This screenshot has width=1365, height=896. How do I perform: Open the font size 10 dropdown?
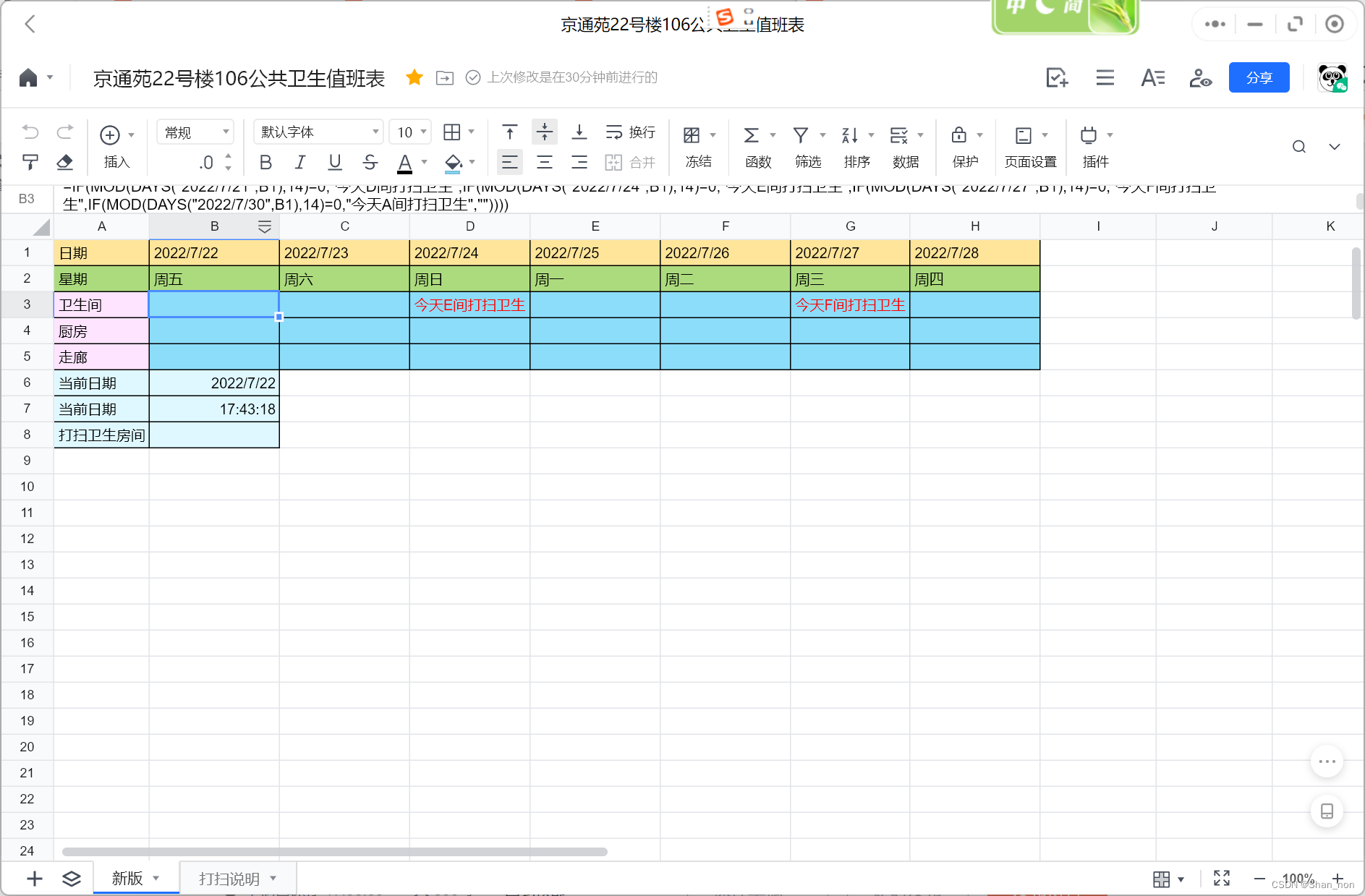coord(410,132)
